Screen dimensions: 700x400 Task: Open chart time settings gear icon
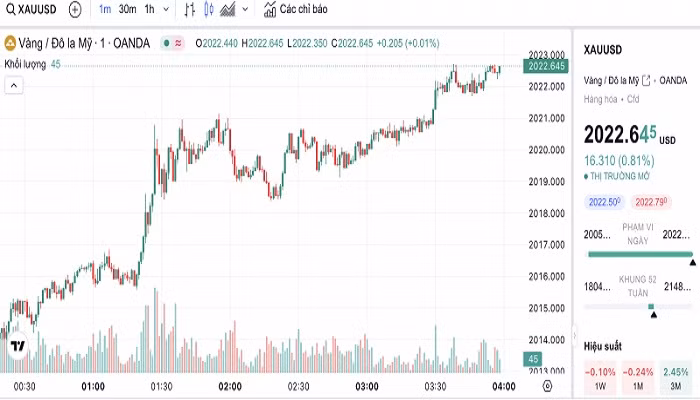[x=547, y=386]
